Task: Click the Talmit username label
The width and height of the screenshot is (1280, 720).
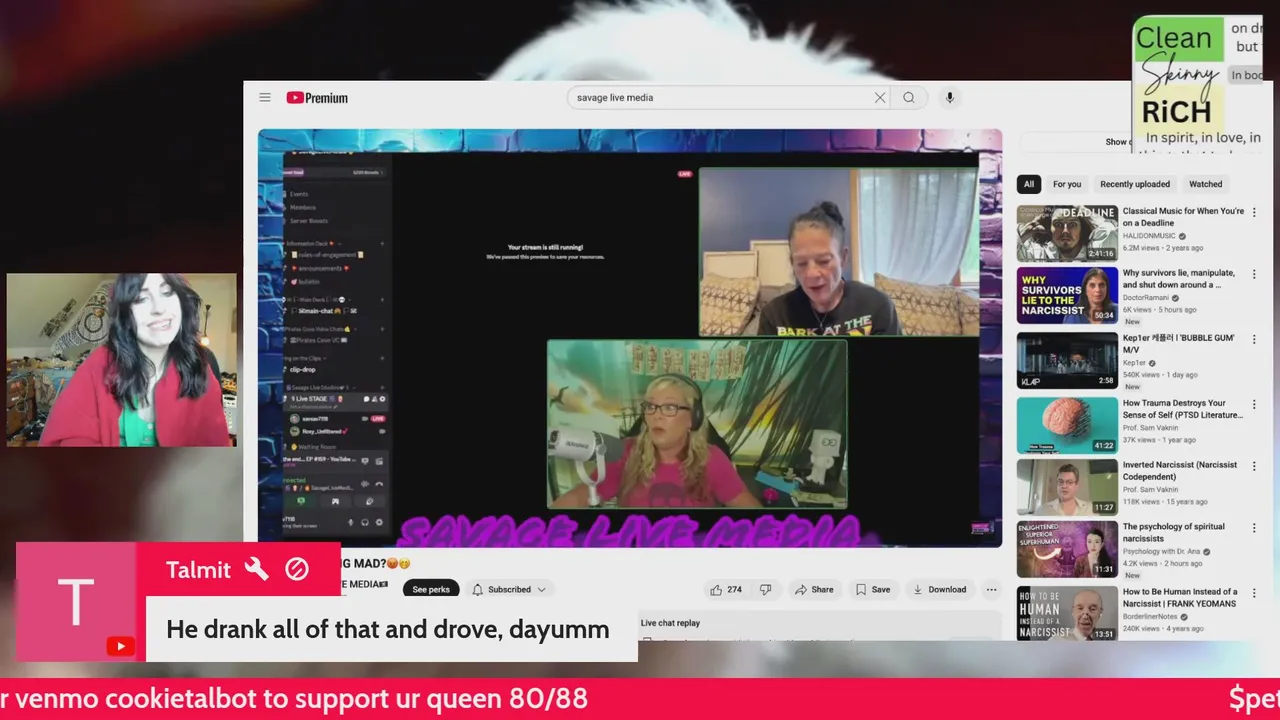Action: 198,570
